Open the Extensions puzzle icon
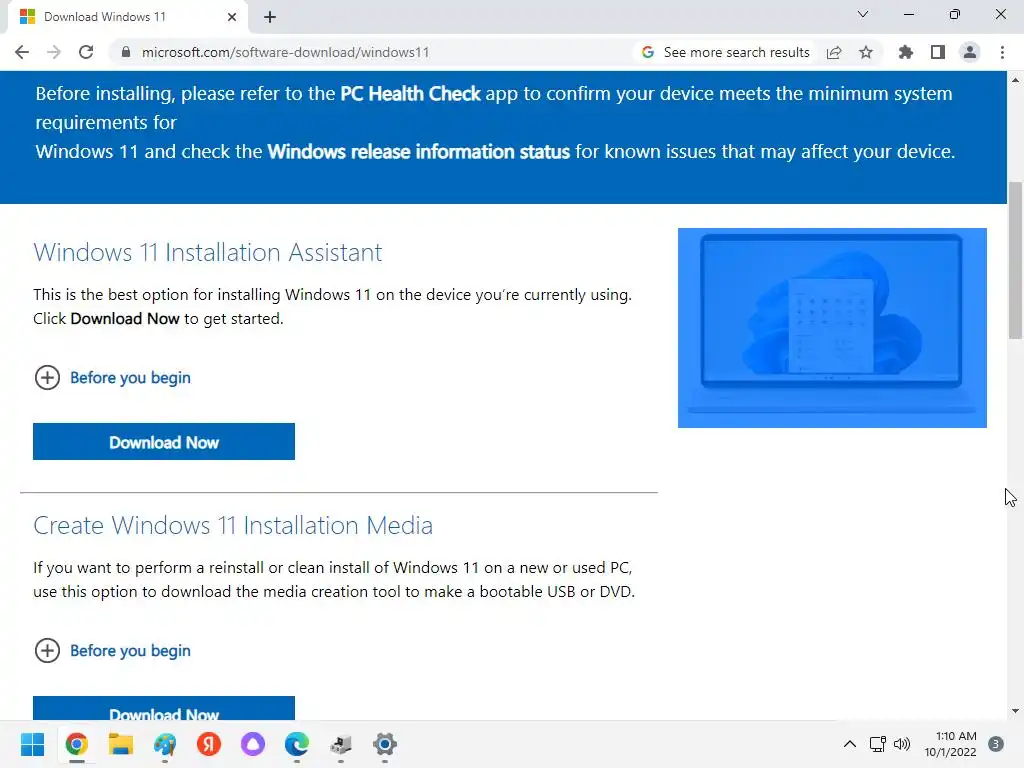The width and height of the screenshot is (1024, 768). [905, 52]
